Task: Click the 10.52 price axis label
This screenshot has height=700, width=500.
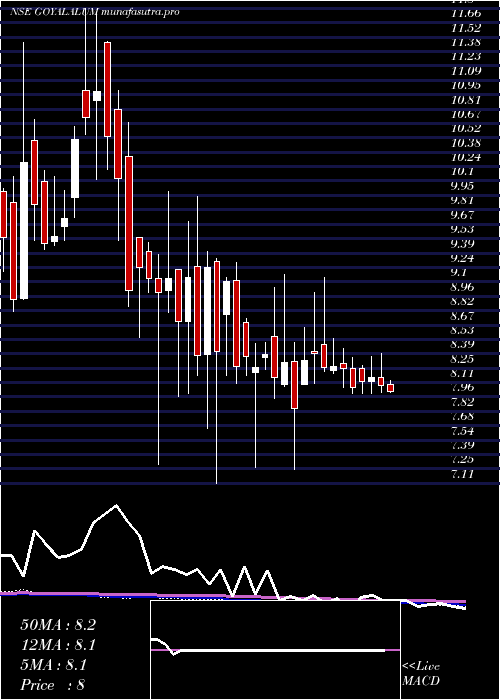Action: click(x=466, y=129)
